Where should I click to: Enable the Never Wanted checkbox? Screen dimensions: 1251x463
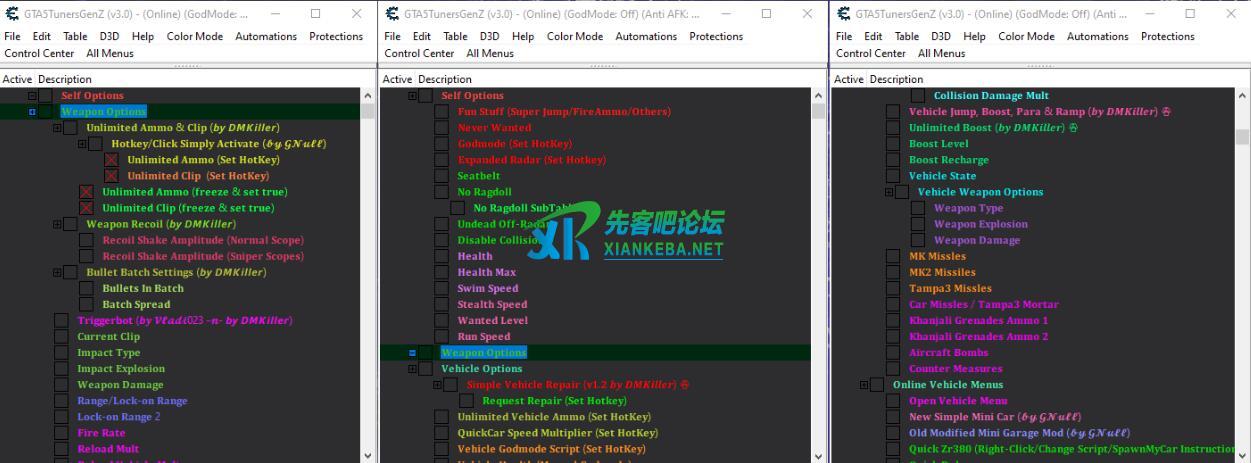click(x=441, y=128)
